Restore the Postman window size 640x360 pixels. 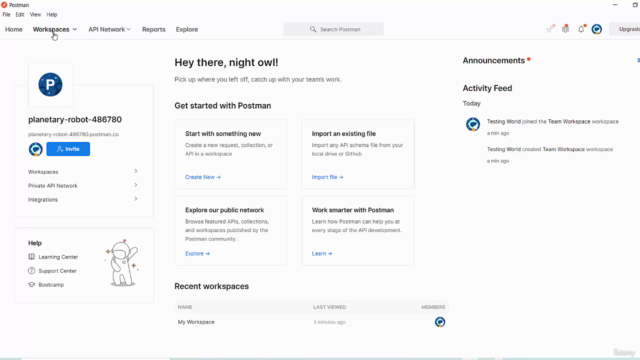pos(636,5)
